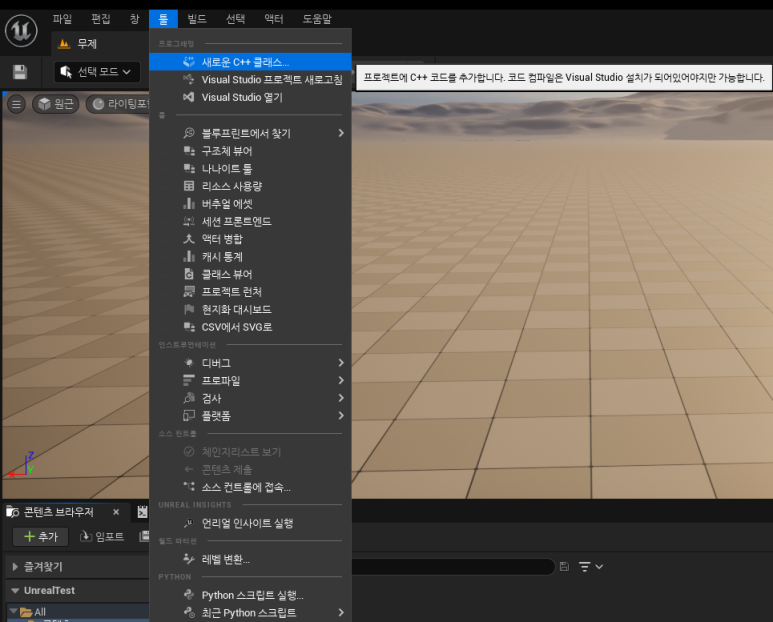Expand the 플랫폼 submenu arrow
Viewport: 773px width, 622px height.
coord(341,415)
